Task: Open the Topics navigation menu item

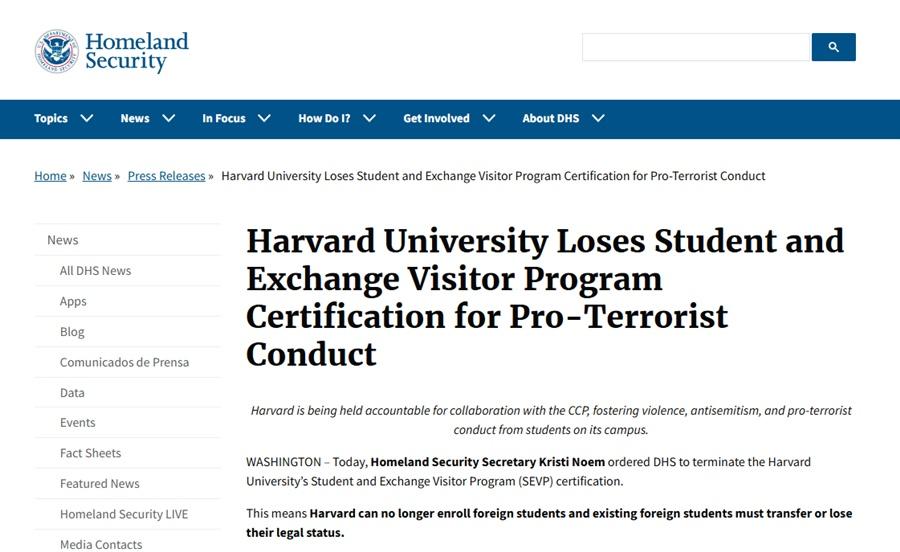Action: tap(51, 118)
